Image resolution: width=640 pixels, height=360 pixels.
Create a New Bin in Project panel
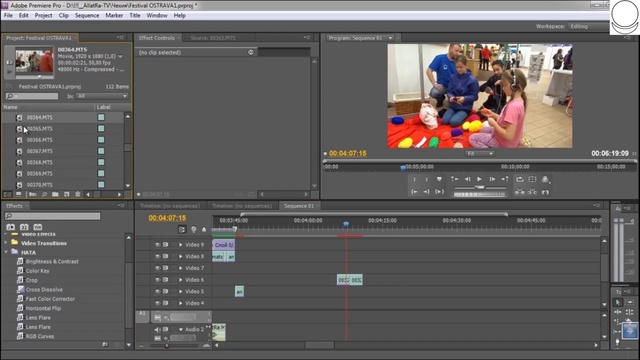pos(55,194)
